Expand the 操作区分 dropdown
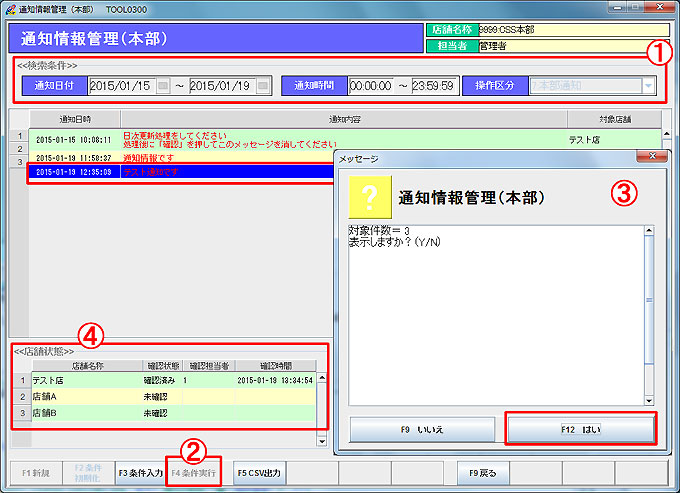This screenshot has height=493, width=680. tap(650, 86)
